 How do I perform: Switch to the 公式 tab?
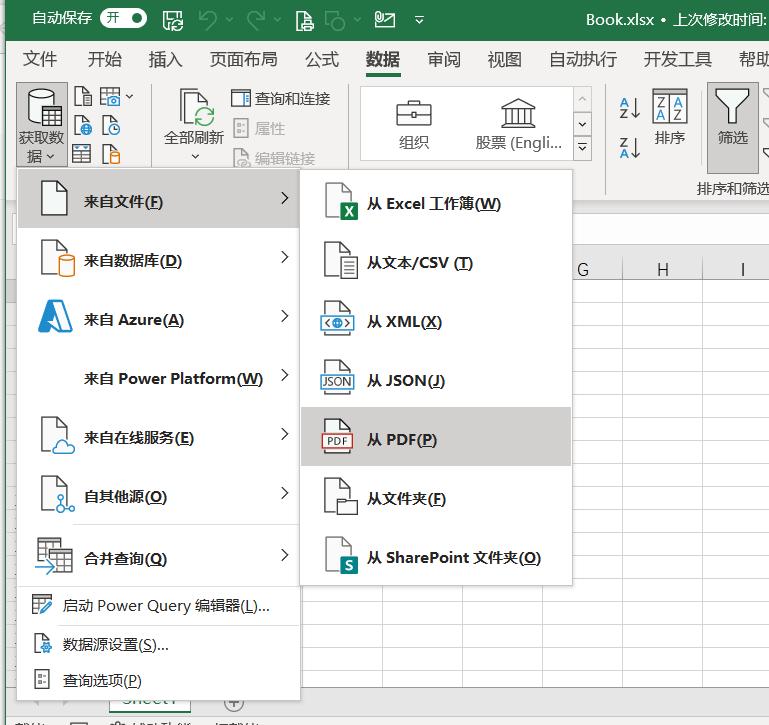pos(322,59)
